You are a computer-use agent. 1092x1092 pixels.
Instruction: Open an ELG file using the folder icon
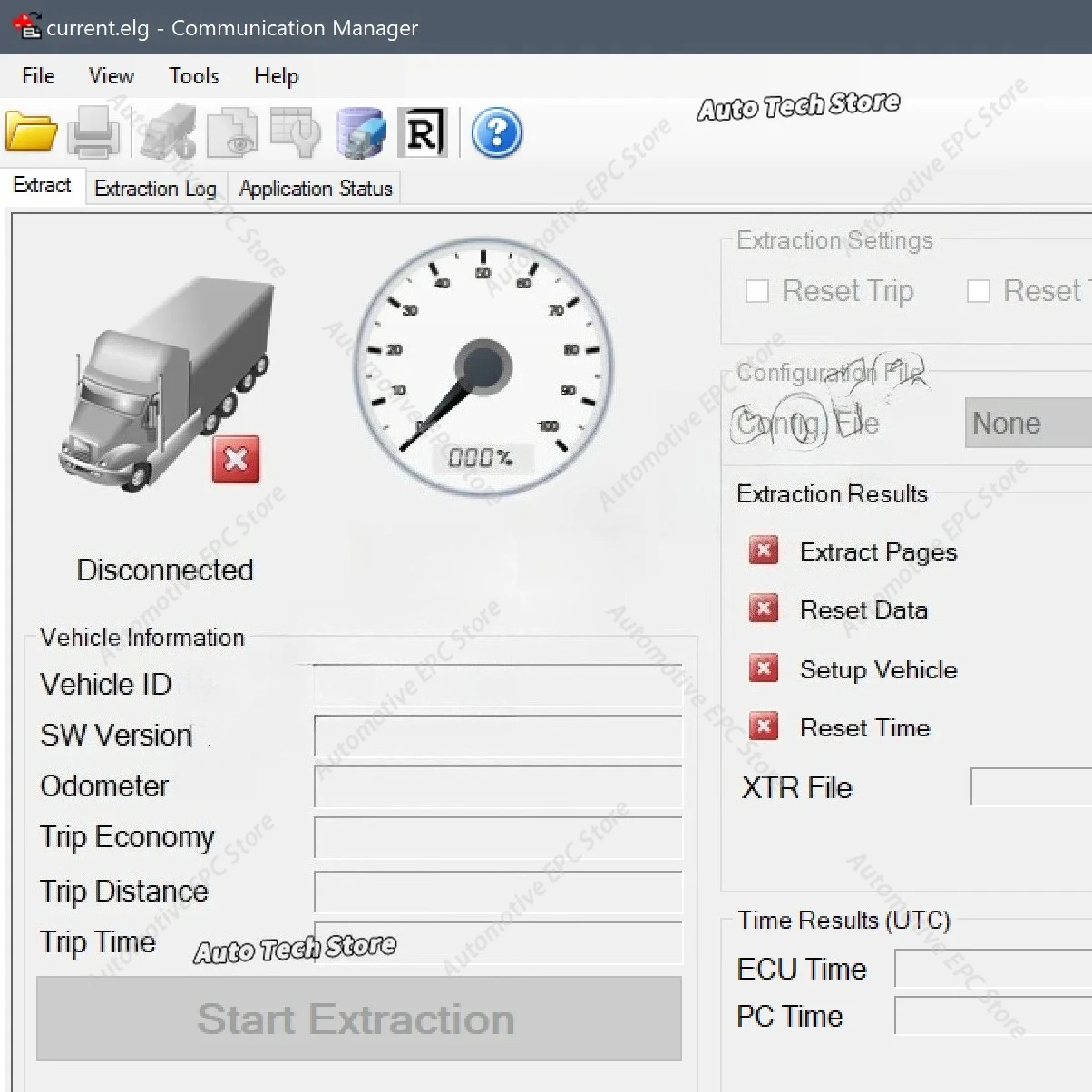31,132
